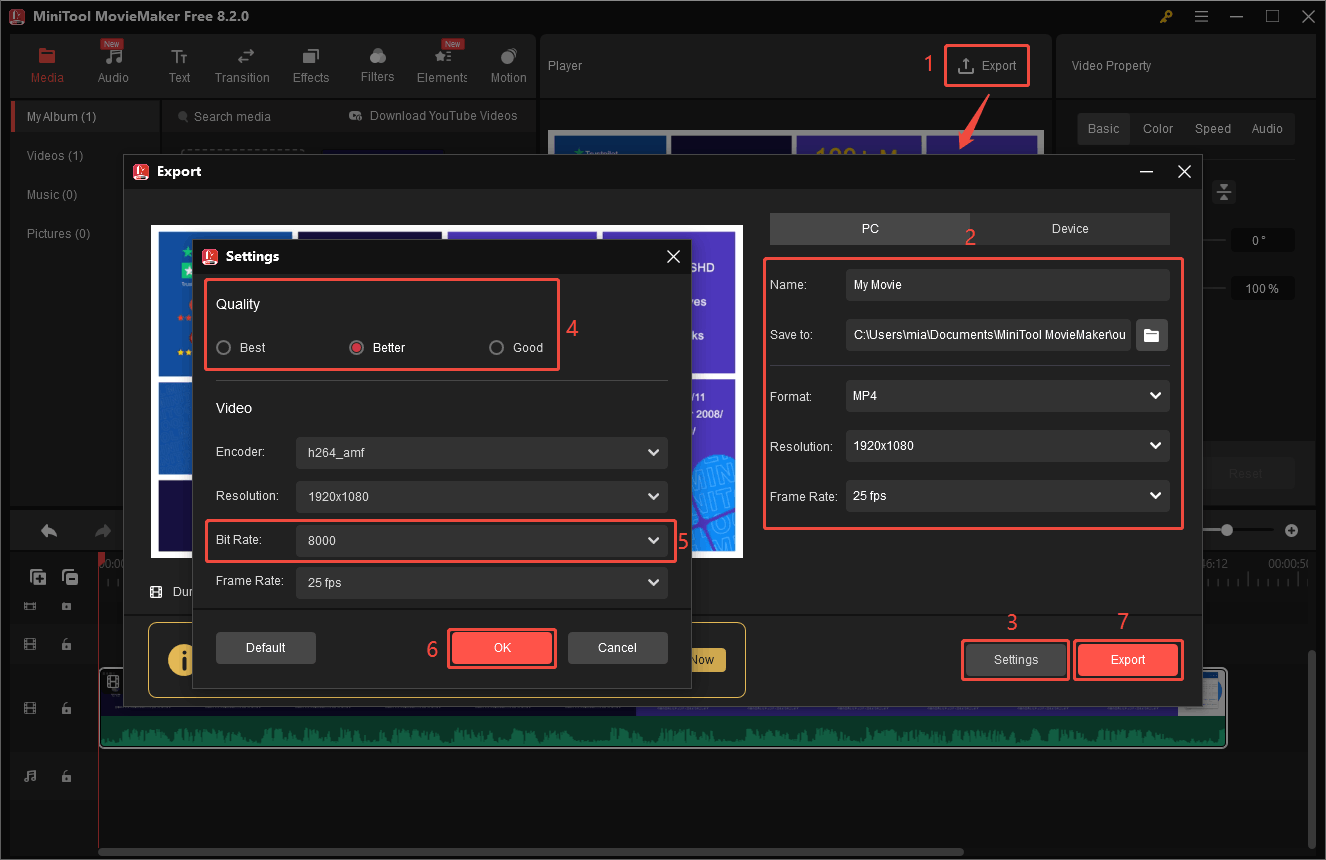Click the 100 % value field
The width and height of the screenshot is (1326, 860).
coord(1262,289)
